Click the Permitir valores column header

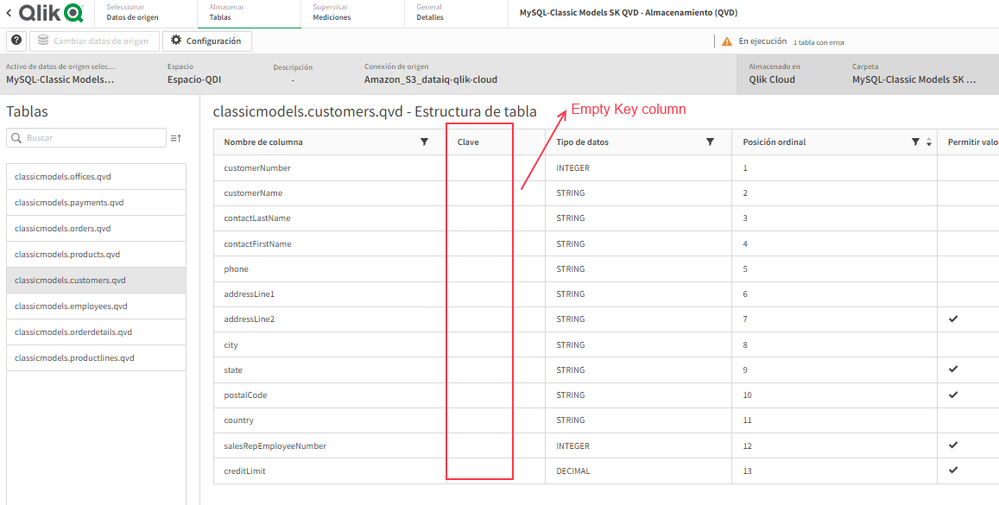click(973, 142)
